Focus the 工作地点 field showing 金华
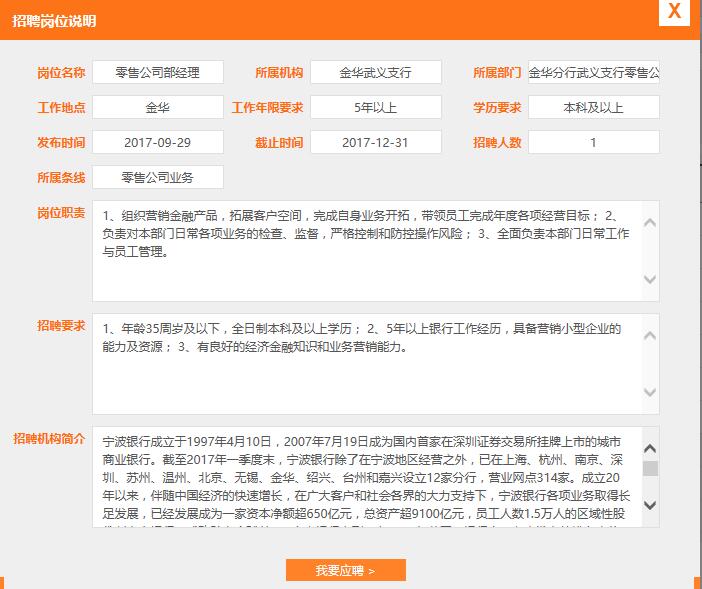The width and height of the screenshot is (702, 589). click(x=158, y=108)
